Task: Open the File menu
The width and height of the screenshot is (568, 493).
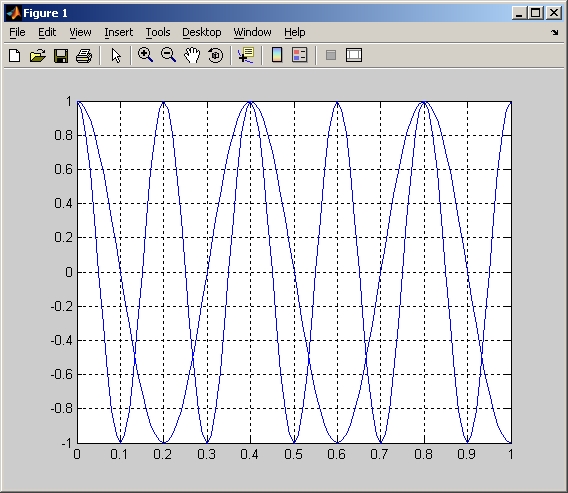Action: click(17, 33)
